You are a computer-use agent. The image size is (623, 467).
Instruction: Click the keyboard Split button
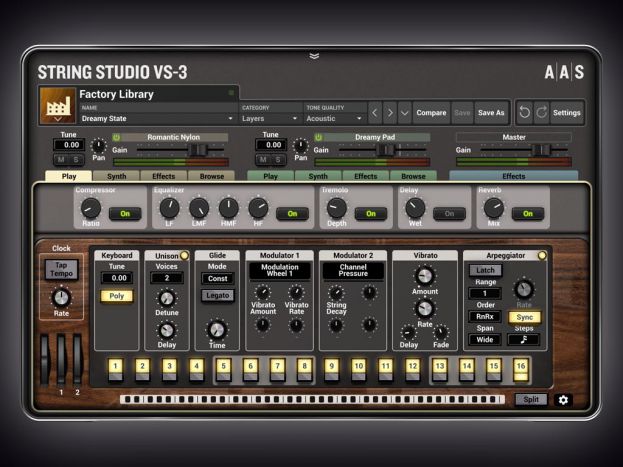click(x=531, y=399)
